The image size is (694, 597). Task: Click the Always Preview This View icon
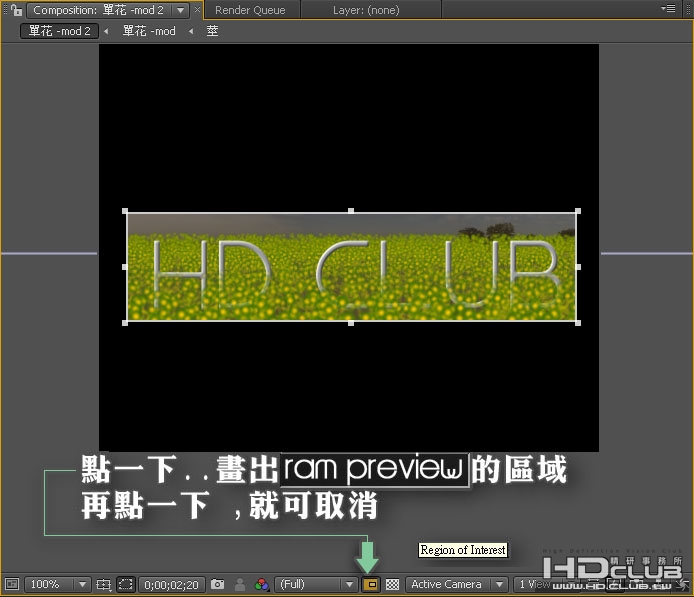pos(12,584)
